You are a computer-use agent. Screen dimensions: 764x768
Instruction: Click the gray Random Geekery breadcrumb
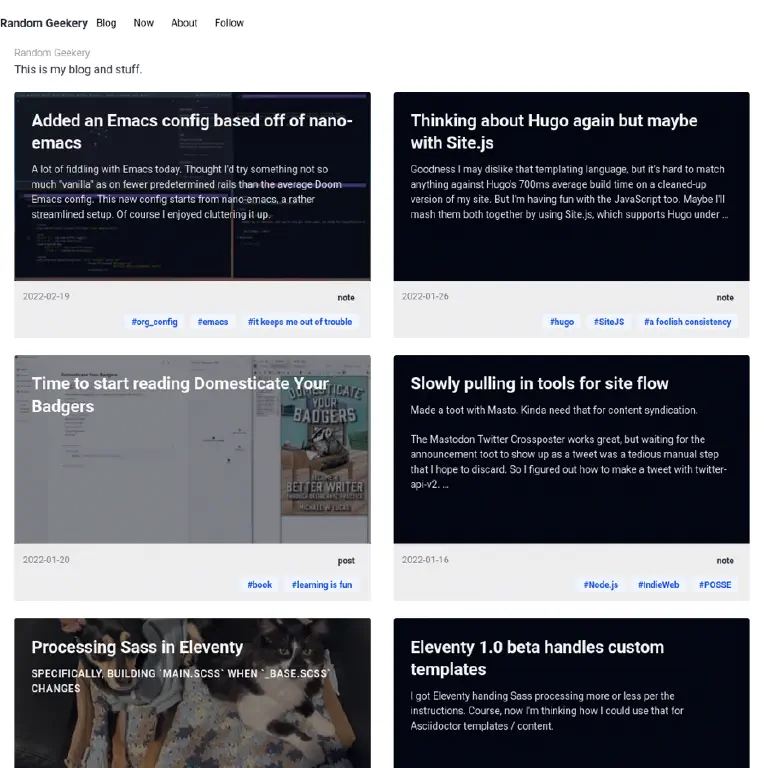[x=52, y=53]
